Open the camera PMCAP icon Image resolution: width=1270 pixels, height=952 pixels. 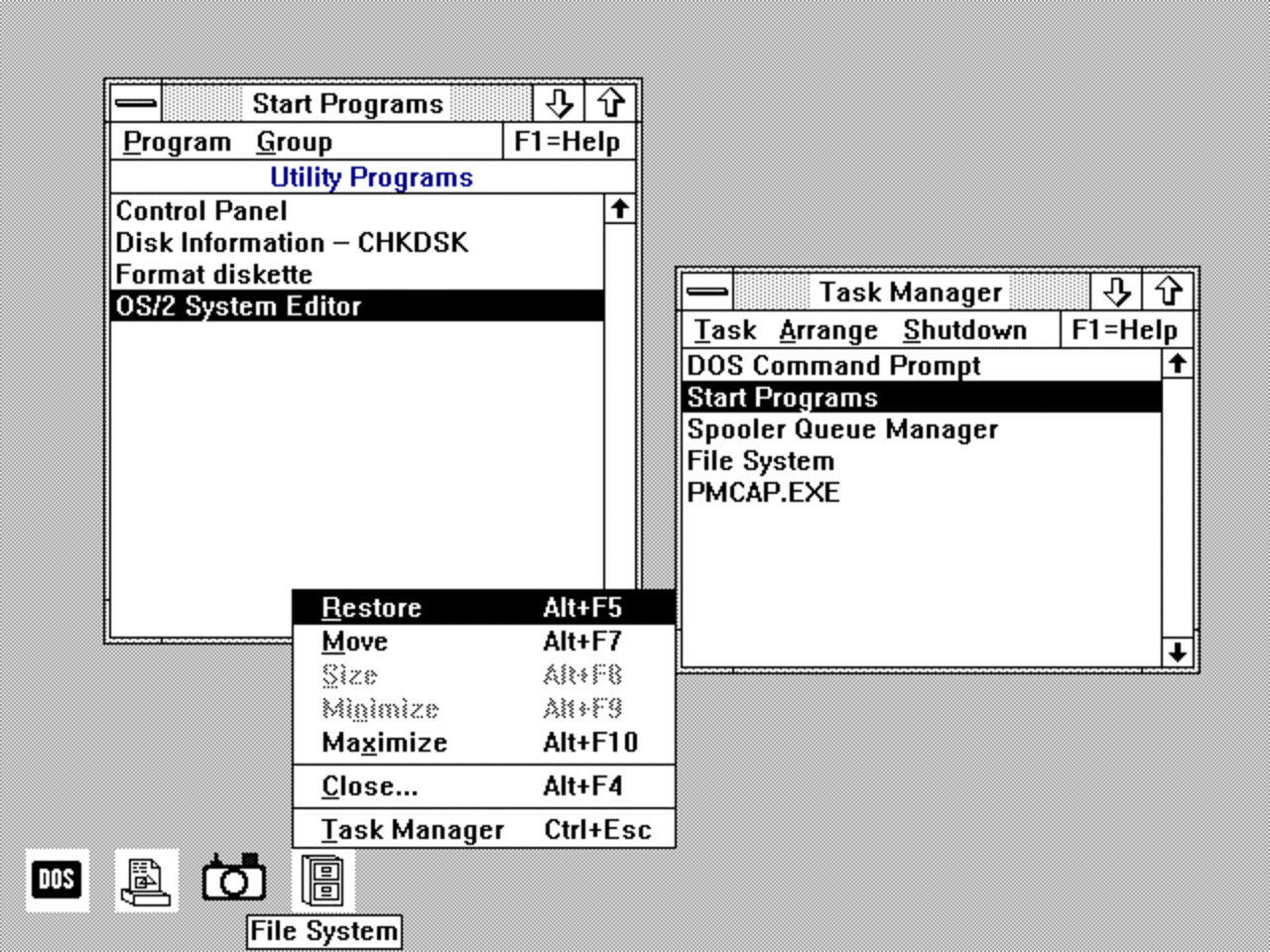[234, 878]
